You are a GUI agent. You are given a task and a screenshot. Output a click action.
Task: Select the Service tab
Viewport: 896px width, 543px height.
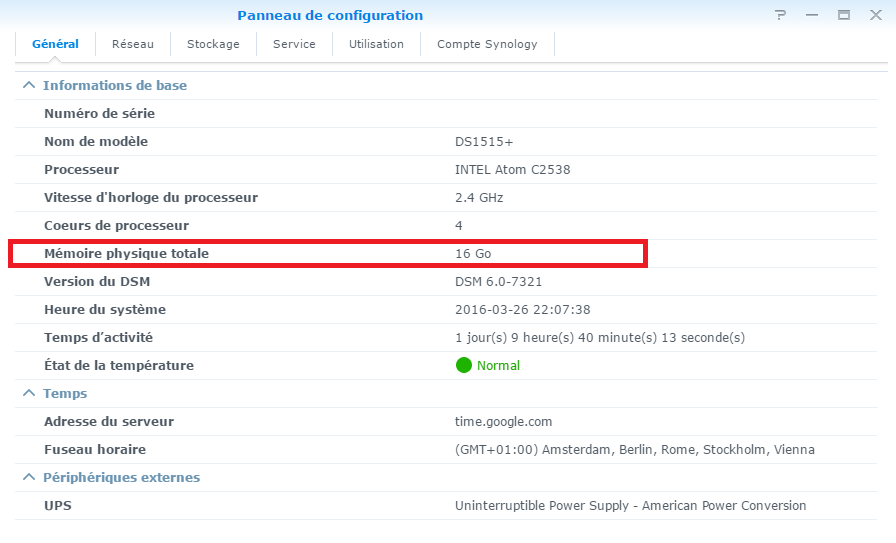point(294,44)
